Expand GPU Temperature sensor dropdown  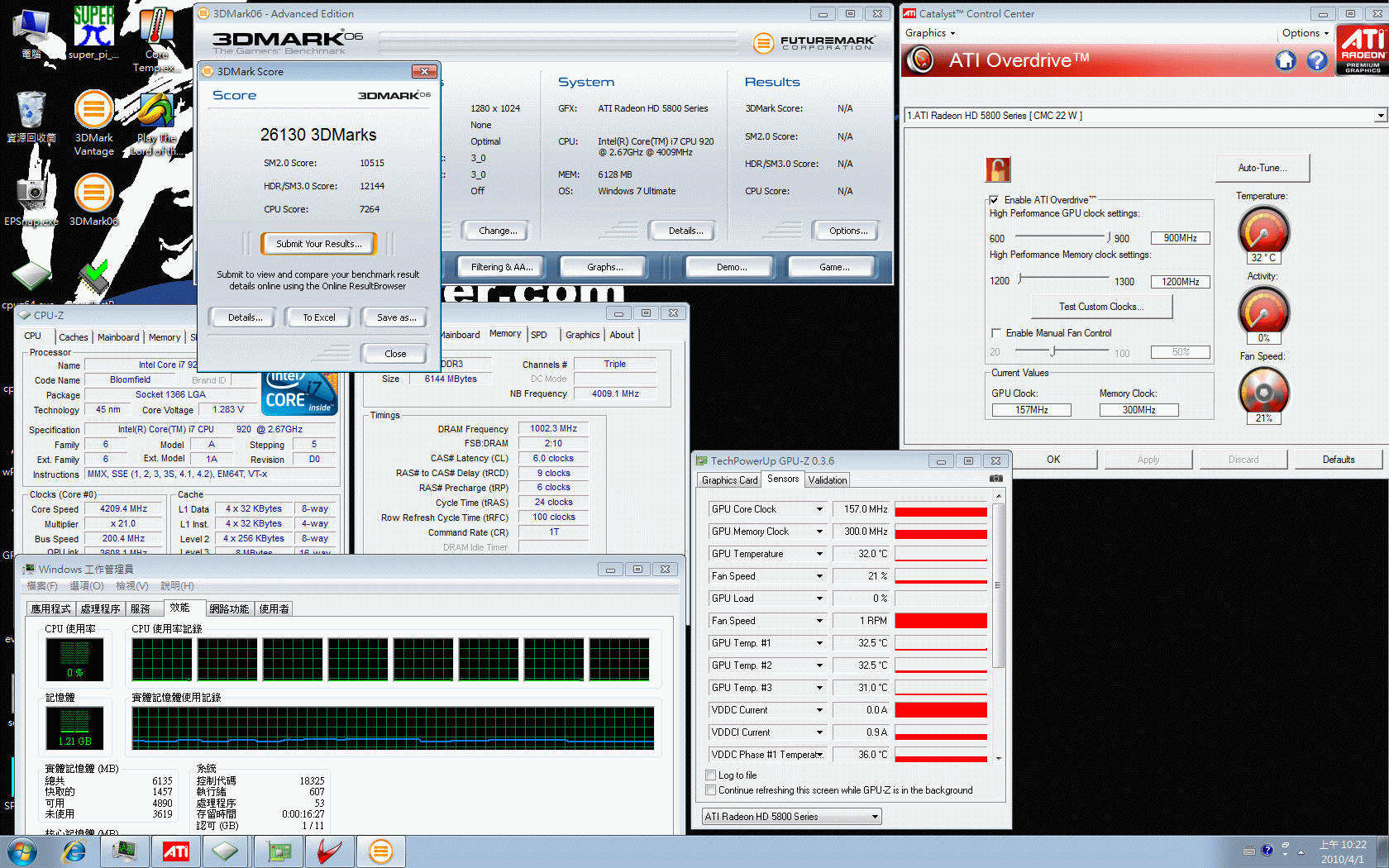819,554
